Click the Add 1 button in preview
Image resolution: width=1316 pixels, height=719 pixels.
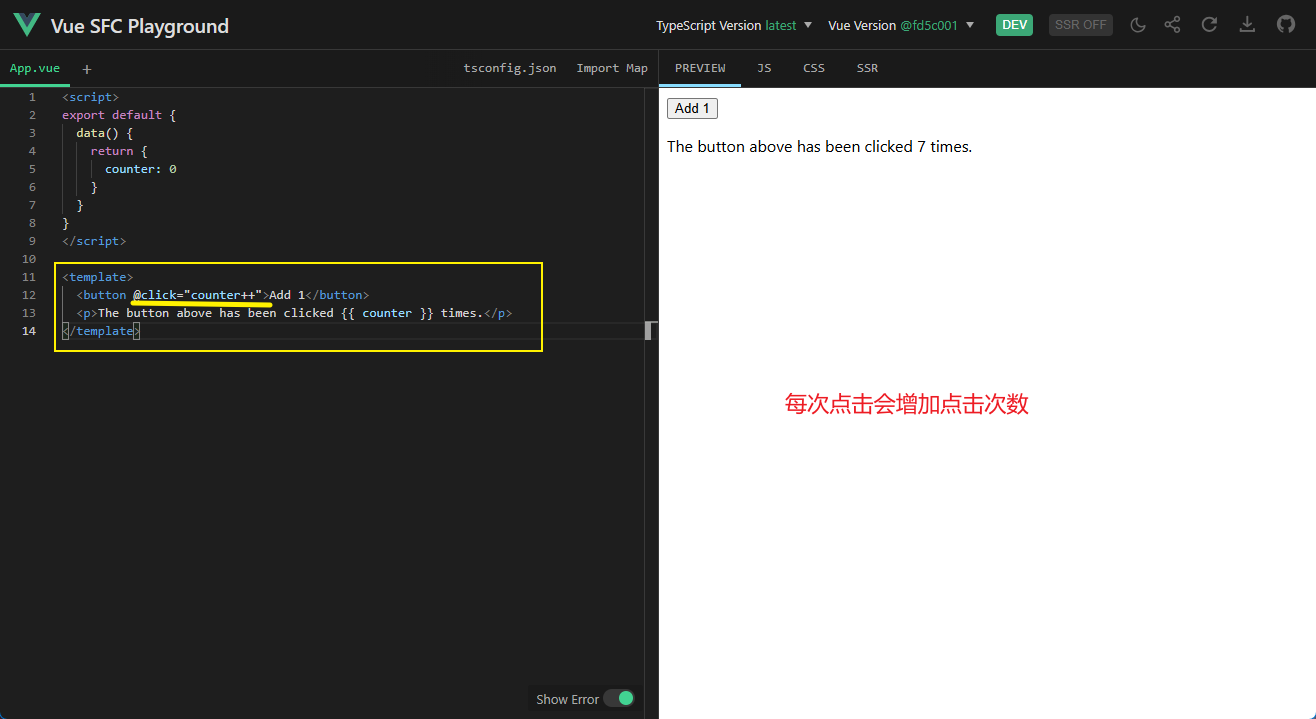692,108
